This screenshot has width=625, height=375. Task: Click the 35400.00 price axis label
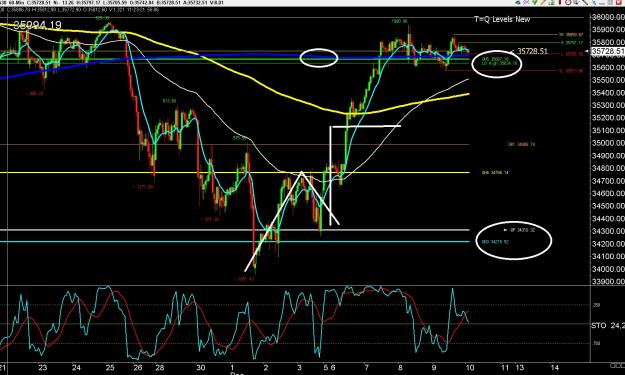click(609, 93)
